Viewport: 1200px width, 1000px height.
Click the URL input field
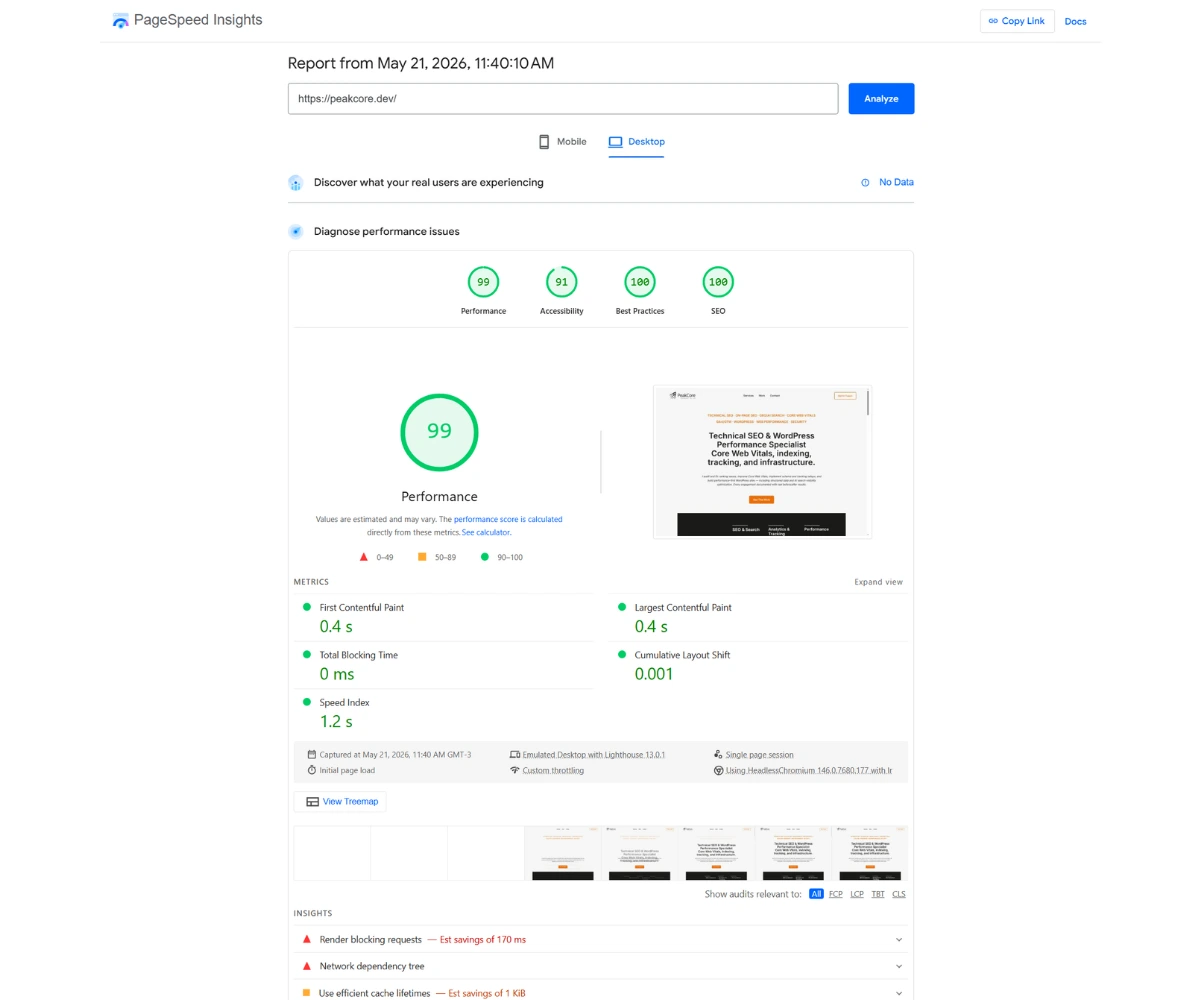pos(563,99)
